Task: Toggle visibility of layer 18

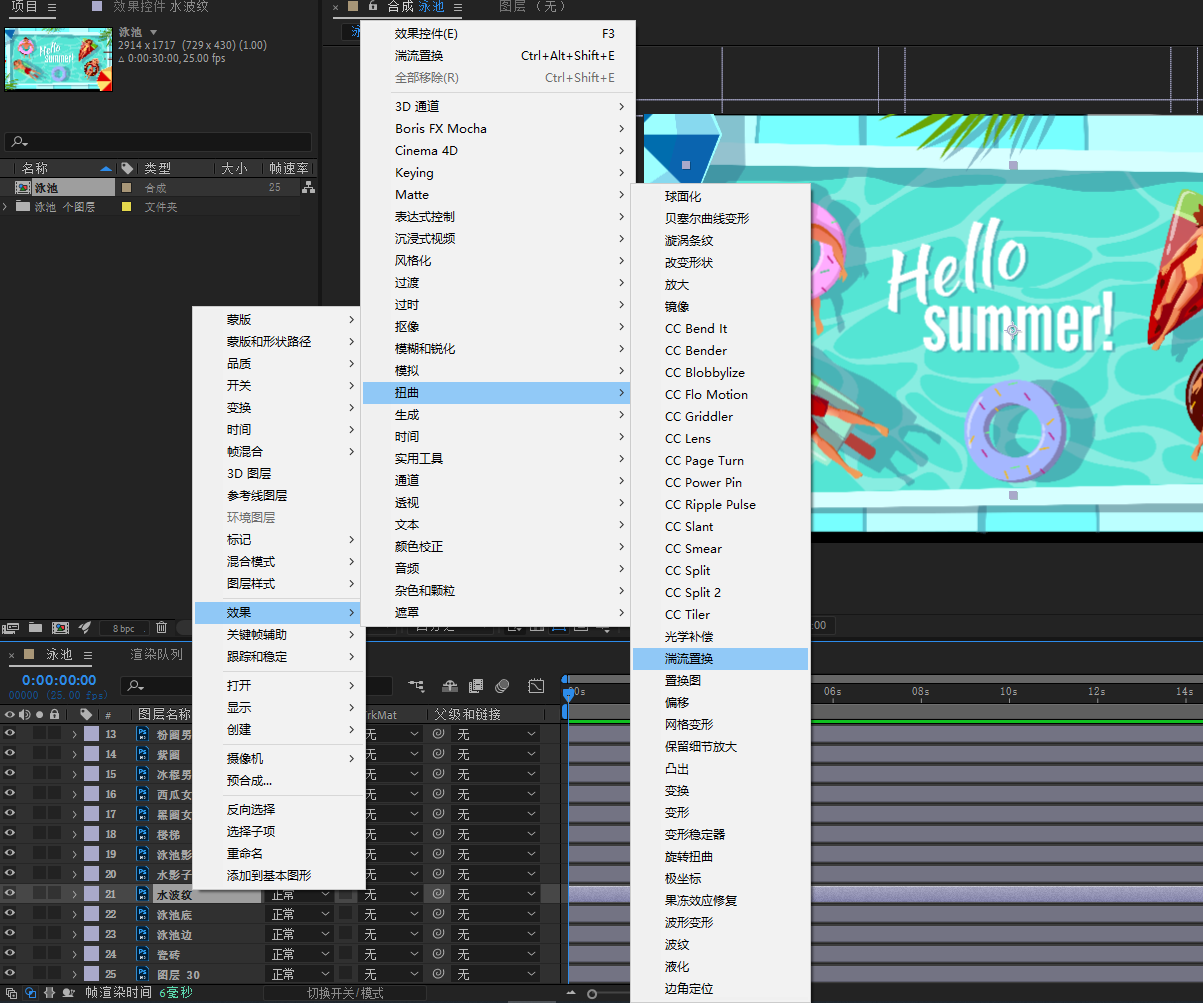Action: [x=10, y=834]
